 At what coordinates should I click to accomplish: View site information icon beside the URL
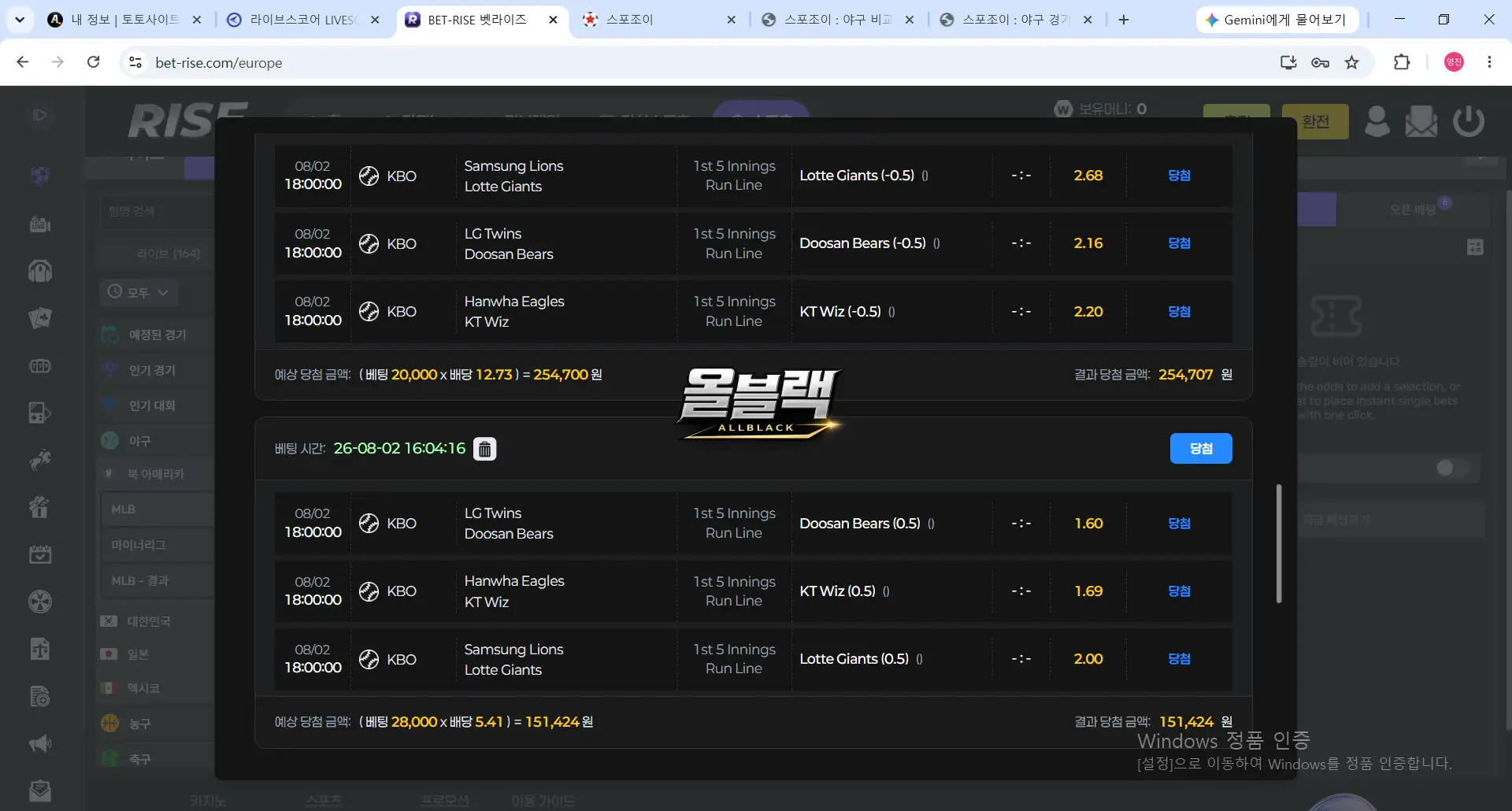point(135,62)
